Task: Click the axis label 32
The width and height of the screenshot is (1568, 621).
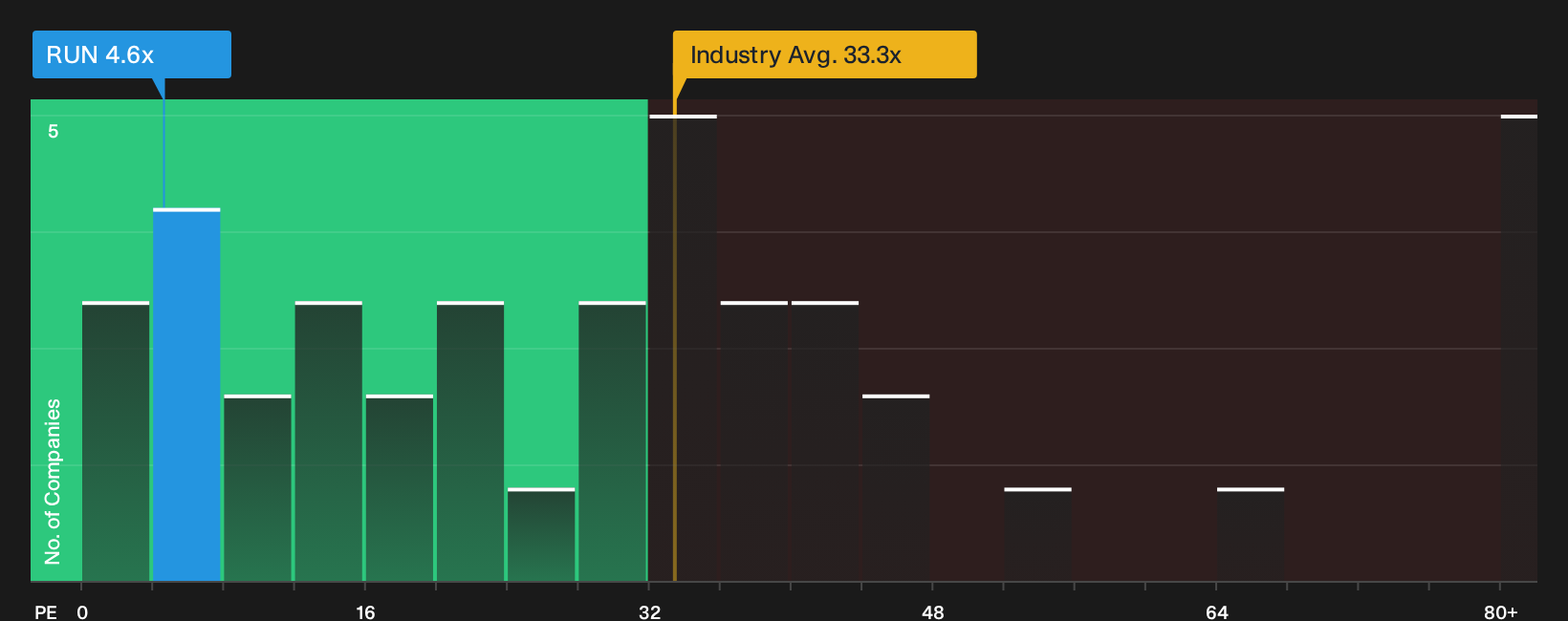Action: point(649,611)
